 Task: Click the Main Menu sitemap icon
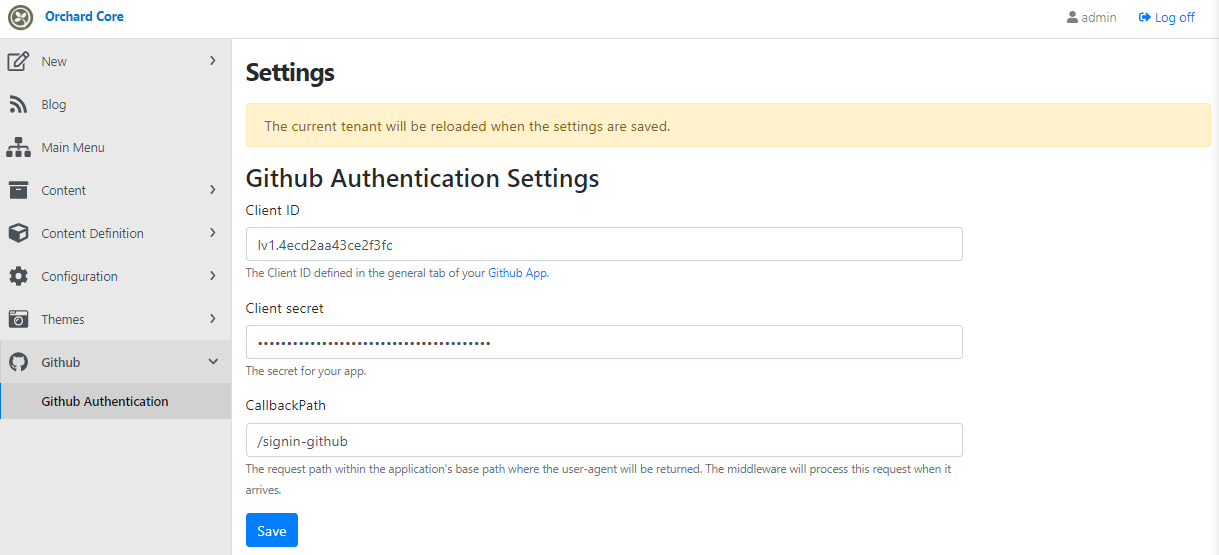18,148
